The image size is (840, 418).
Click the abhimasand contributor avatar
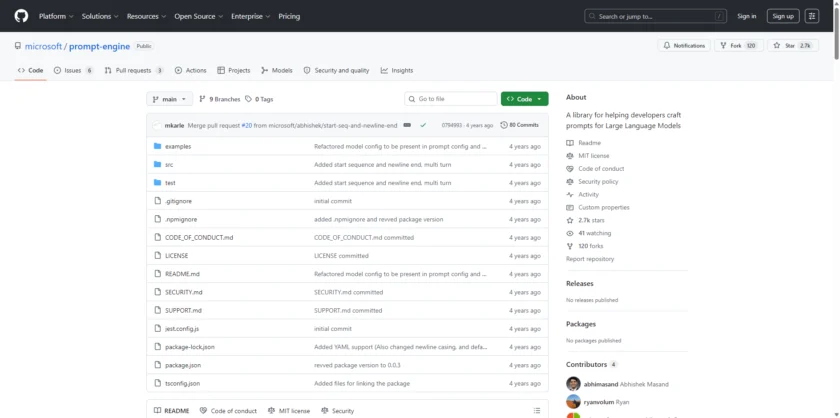[x=573, y=384]
